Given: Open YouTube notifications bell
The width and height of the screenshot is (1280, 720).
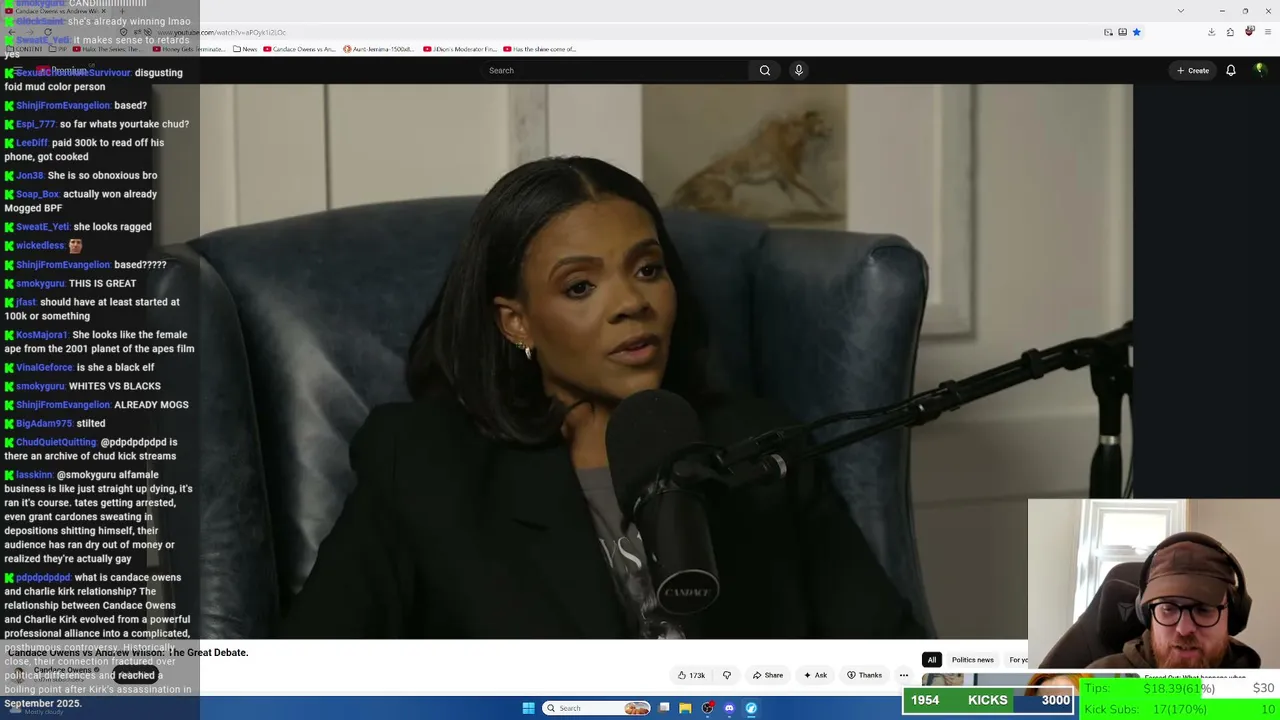Looking at the screenshot, I should point(1231,70).
